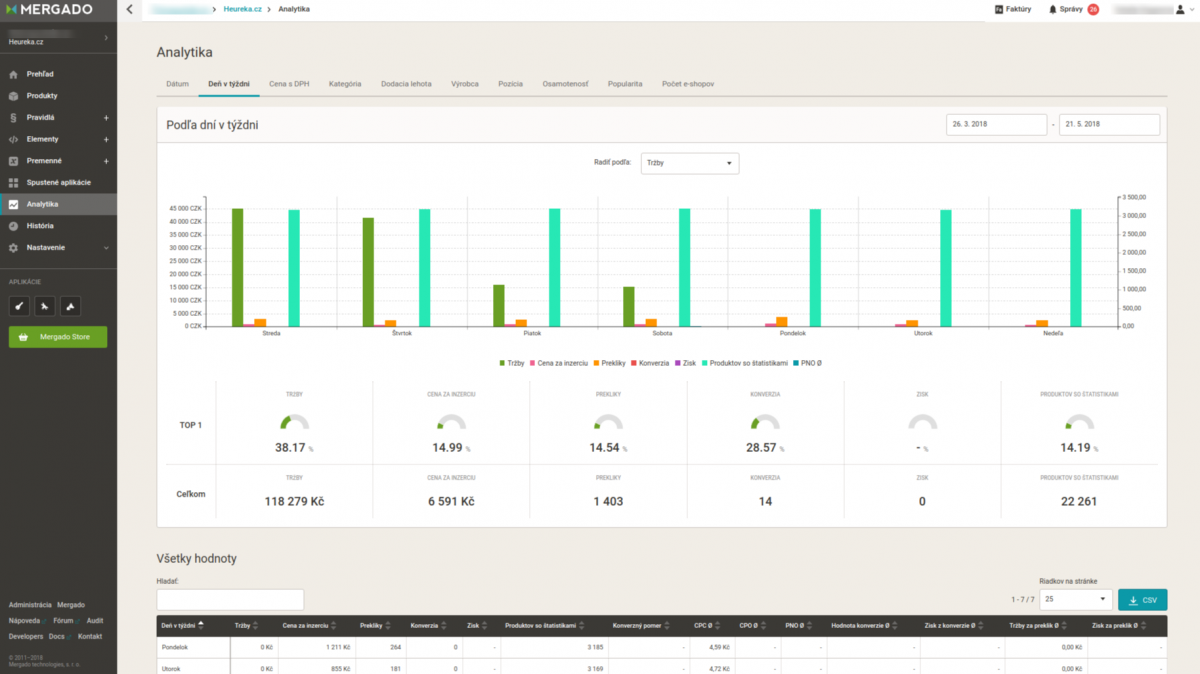Image resolution: width=1200 pixels, height=674 pixels.
Task: Click the start date field 26. 3. 2018
Action: pyautogui.click(x=997, y=124)
